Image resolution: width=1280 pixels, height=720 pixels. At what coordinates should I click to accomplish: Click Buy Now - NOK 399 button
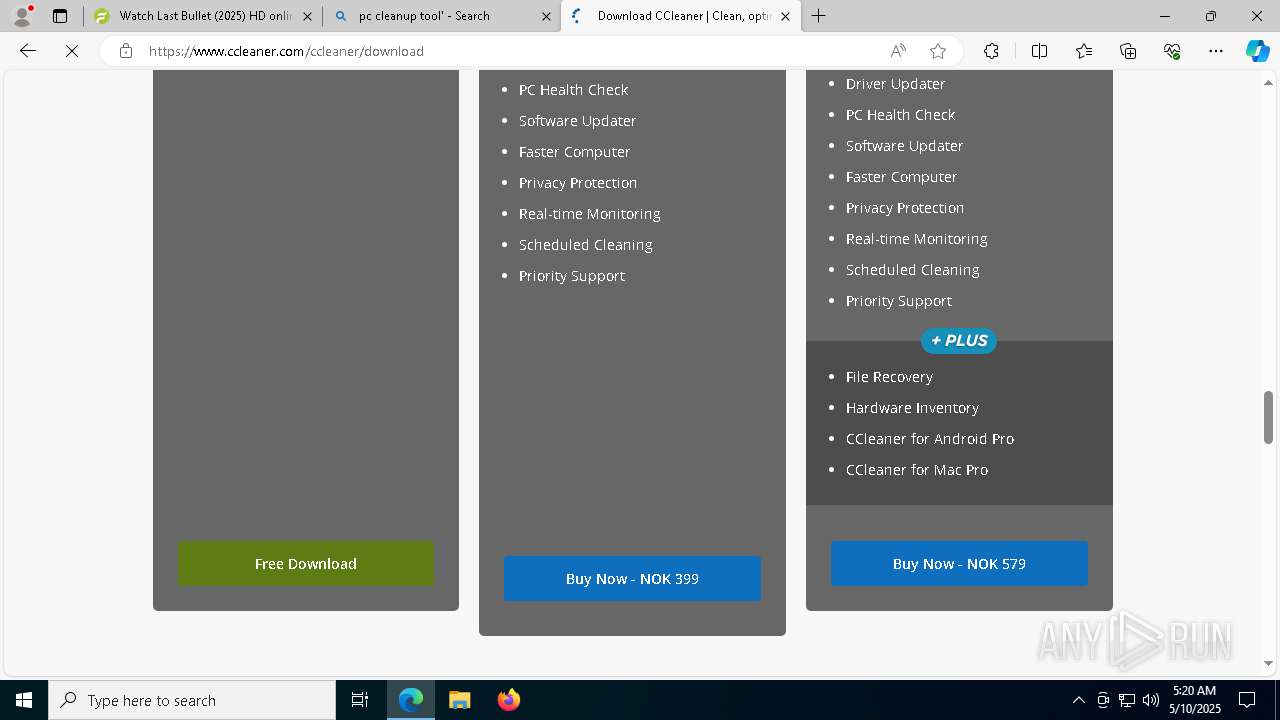coord(632,579)
